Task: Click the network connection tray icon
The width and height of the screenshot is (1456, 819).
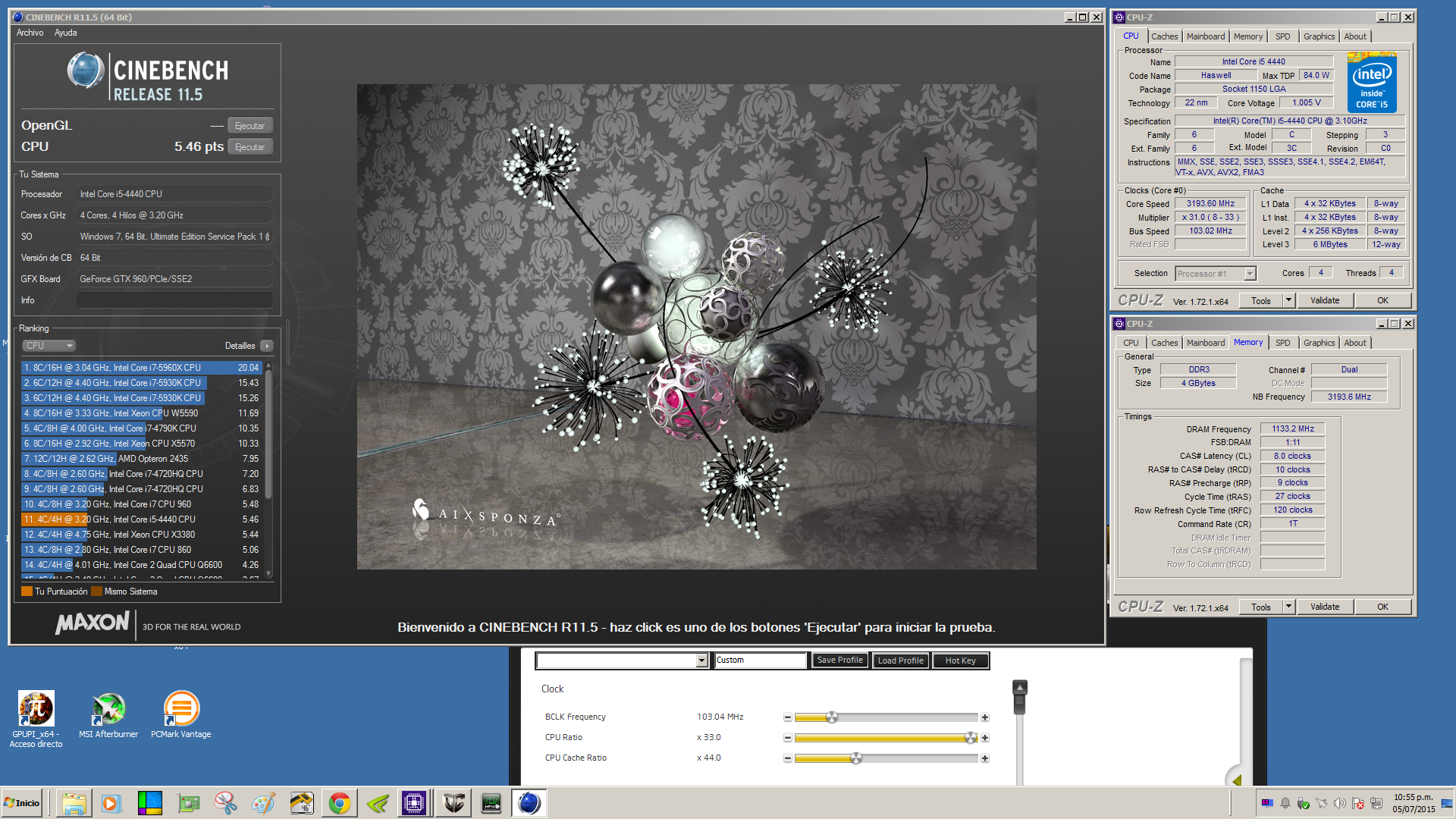Action: click(x=1376, y=803)
